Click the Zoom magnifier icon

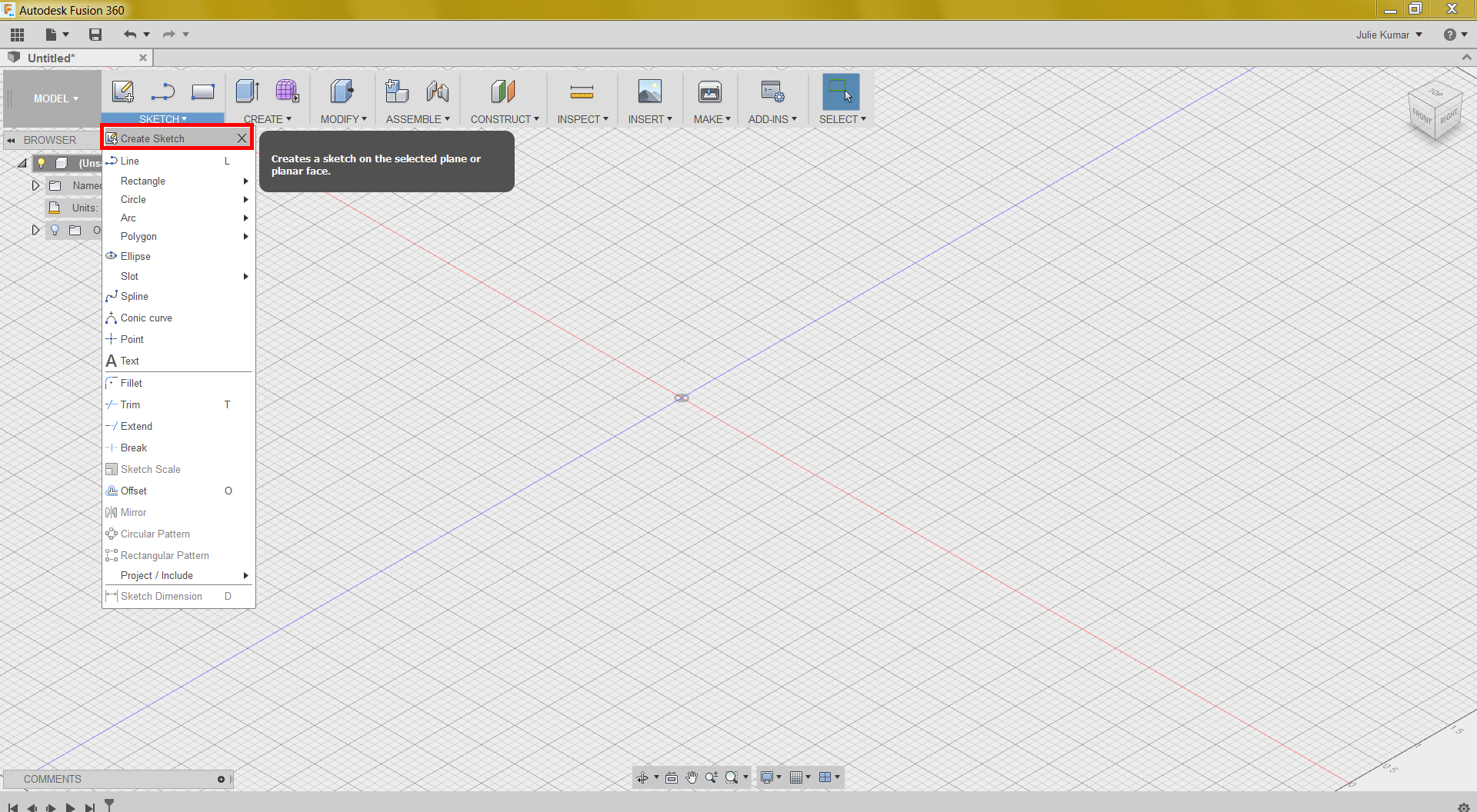click(712, 777)
